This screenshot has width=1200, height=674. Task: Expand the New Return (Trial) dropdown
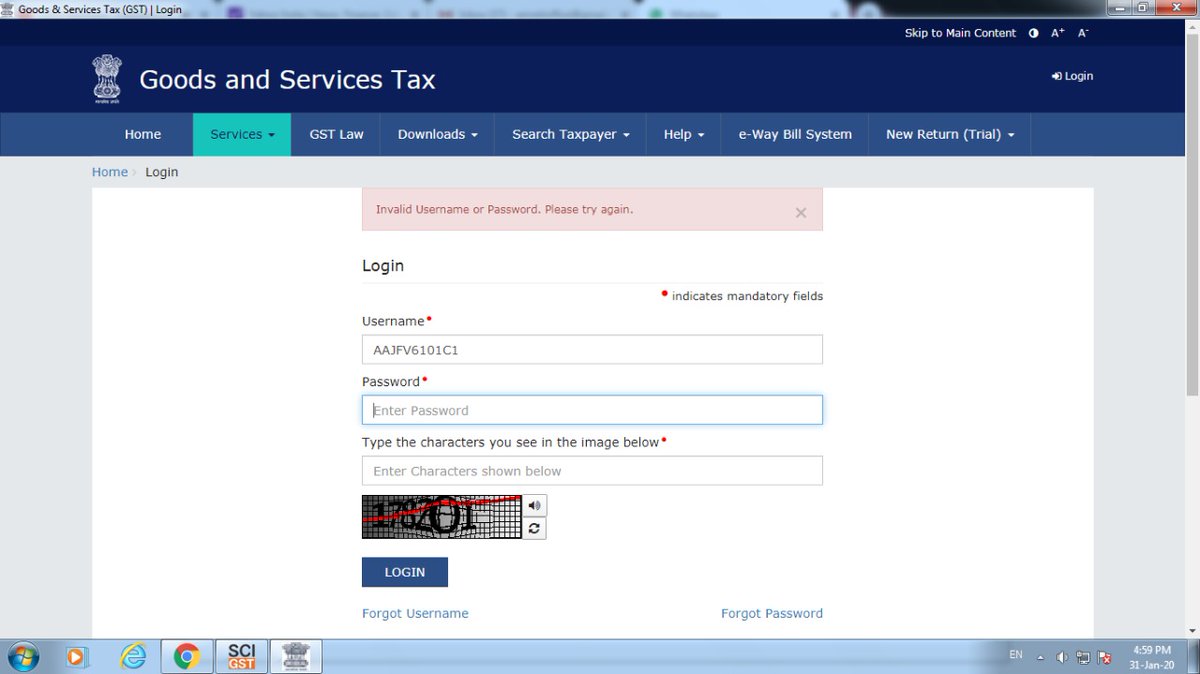click(950, 134)
